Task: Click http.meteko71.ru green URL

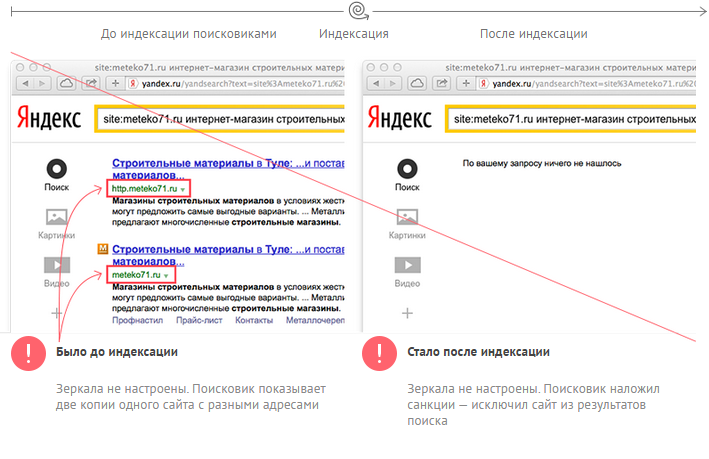Action: tap(144, 189)
